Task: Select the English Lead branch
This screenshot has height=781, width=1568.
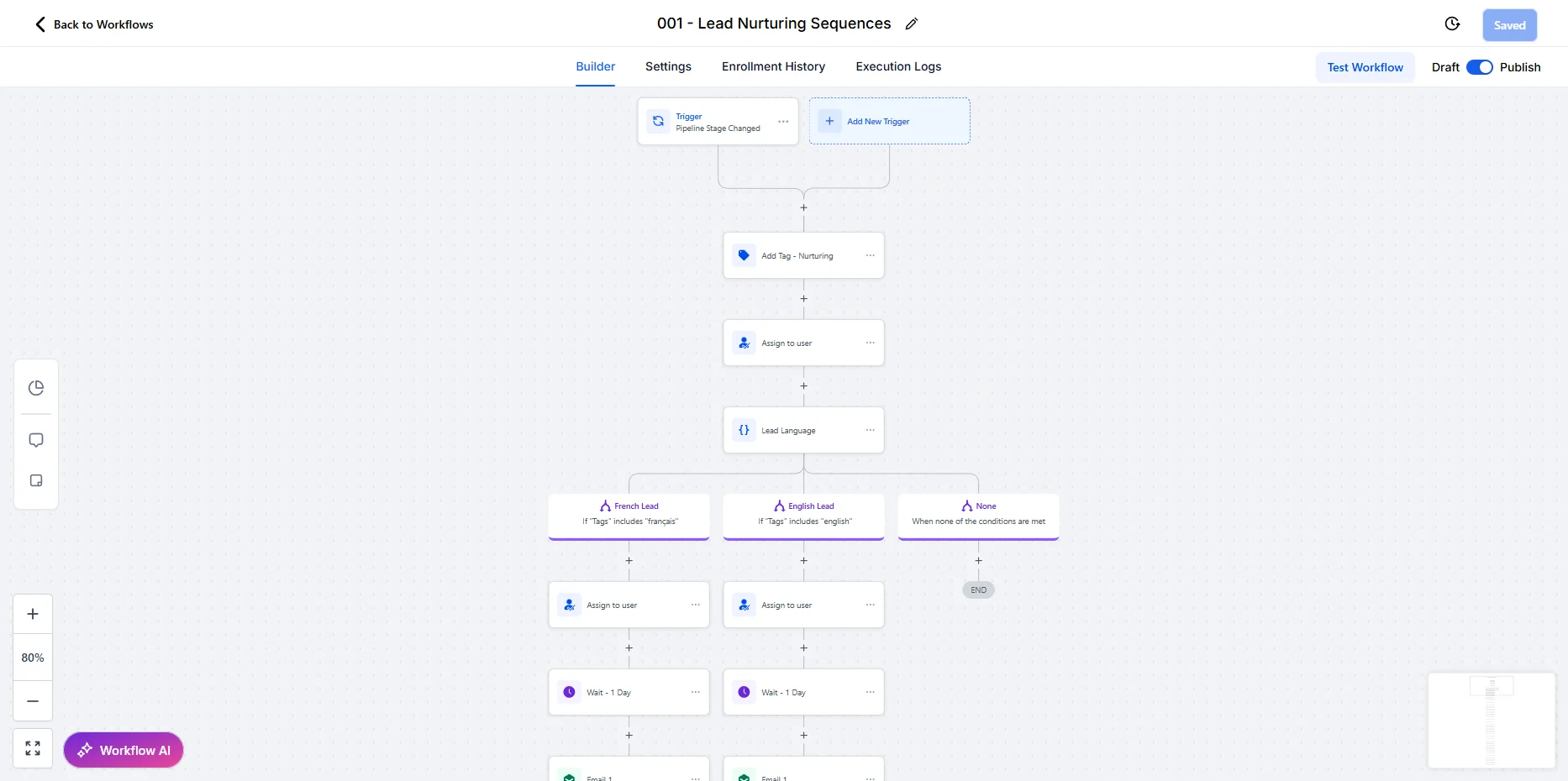Action: tap(803, 516)
